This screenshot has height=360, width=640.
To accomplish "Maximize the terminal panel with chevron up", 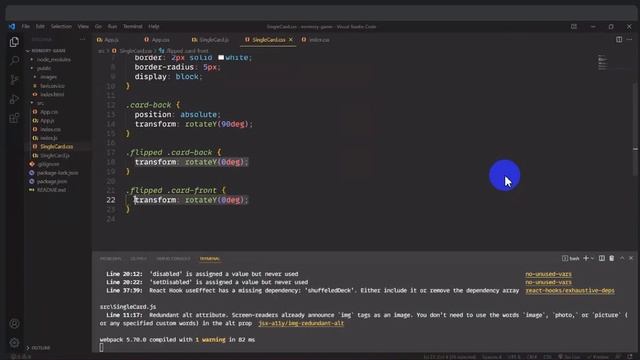I will [622, 258].
